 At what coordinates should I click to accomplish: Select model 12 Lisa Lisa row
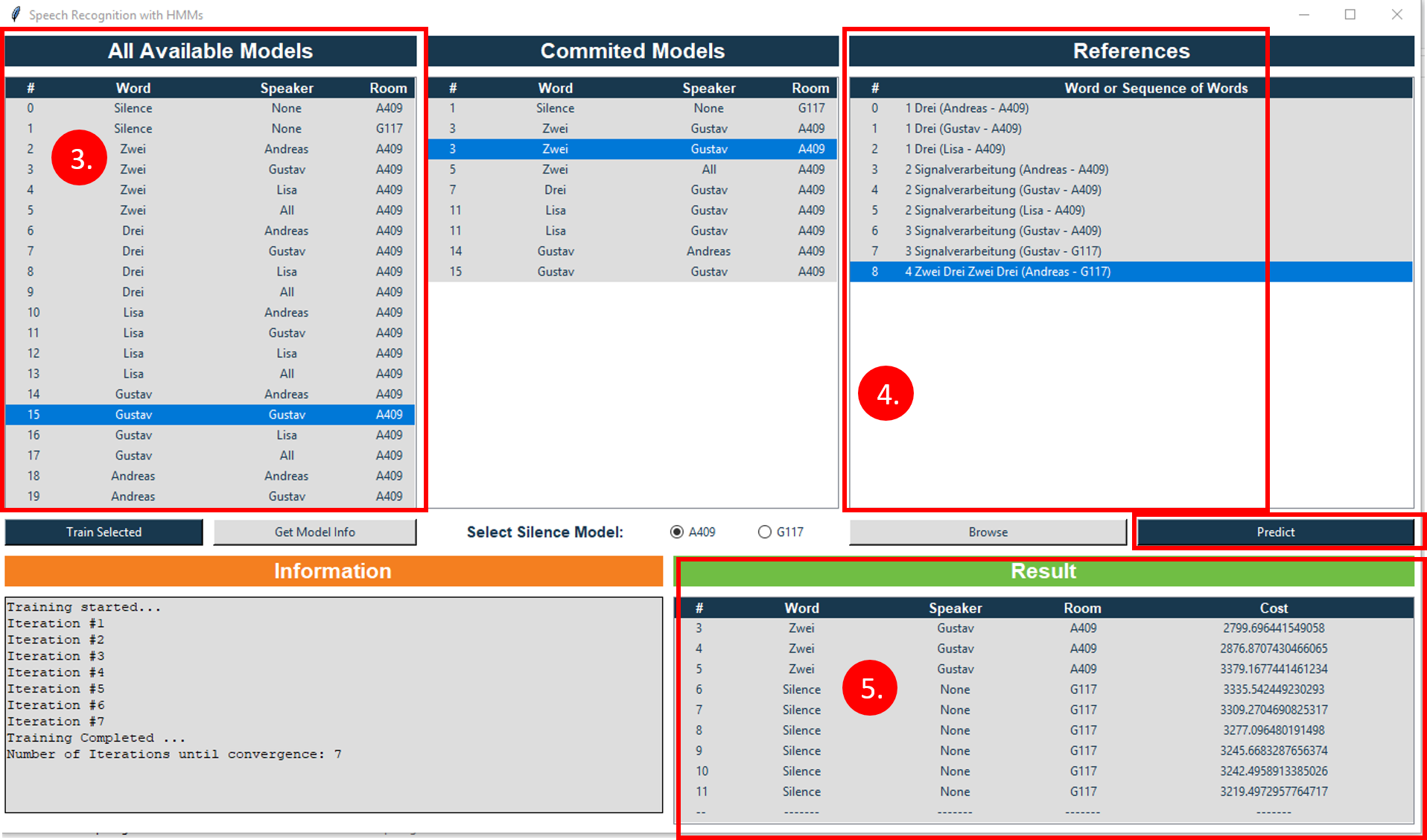click(x=210, y=353)
